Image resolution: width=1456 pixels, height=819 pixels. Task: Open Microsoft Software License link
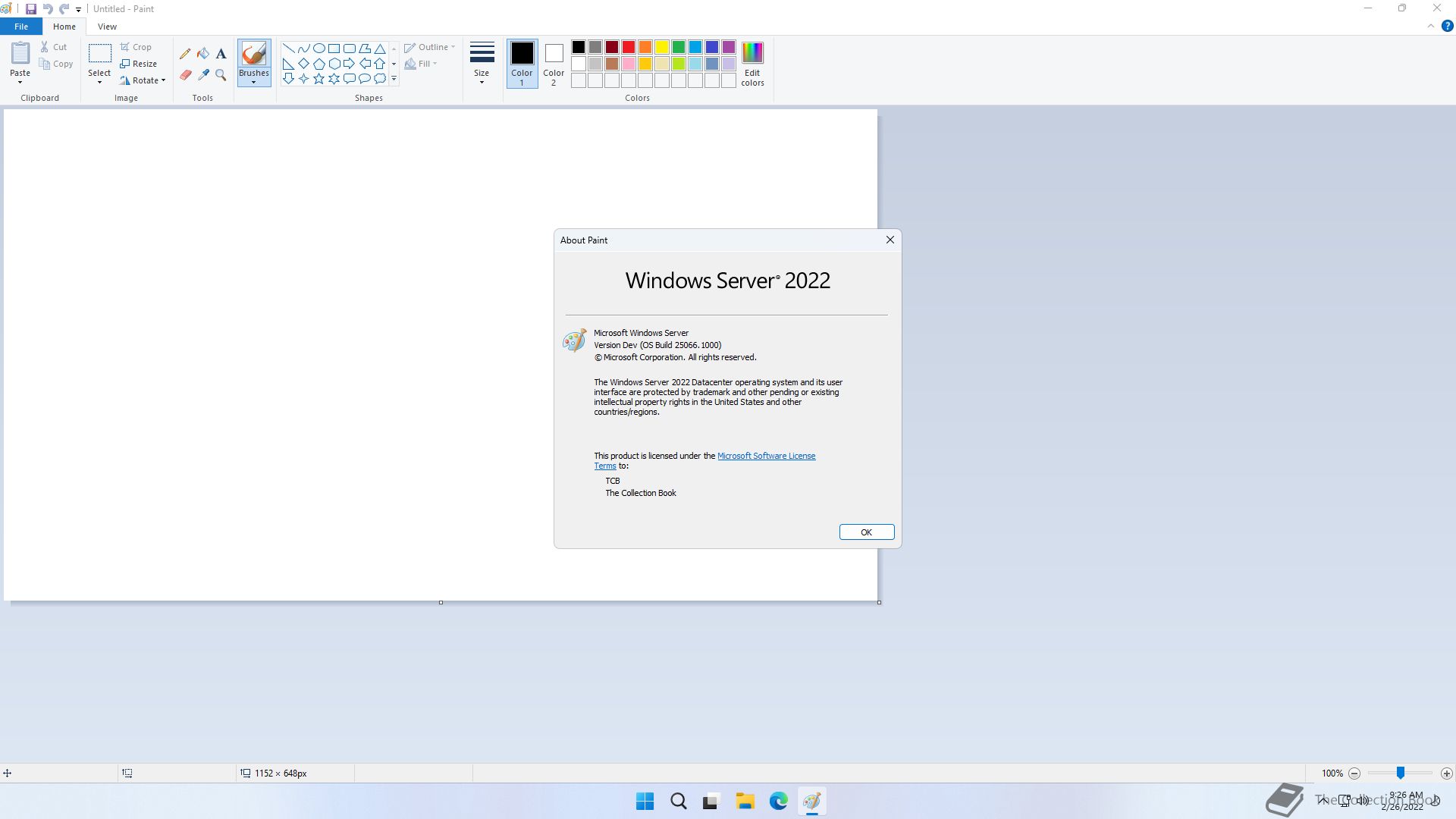(766, 456)
